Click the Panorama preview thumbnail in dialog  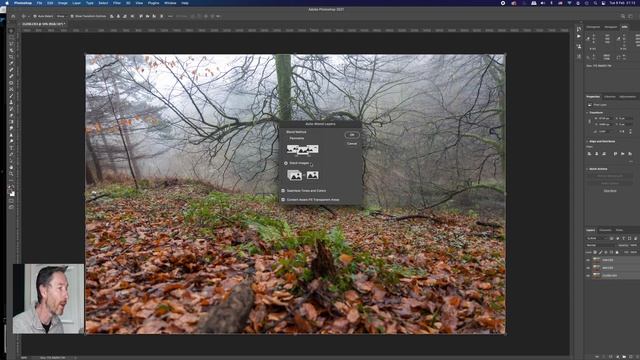[x=302, y=149]
